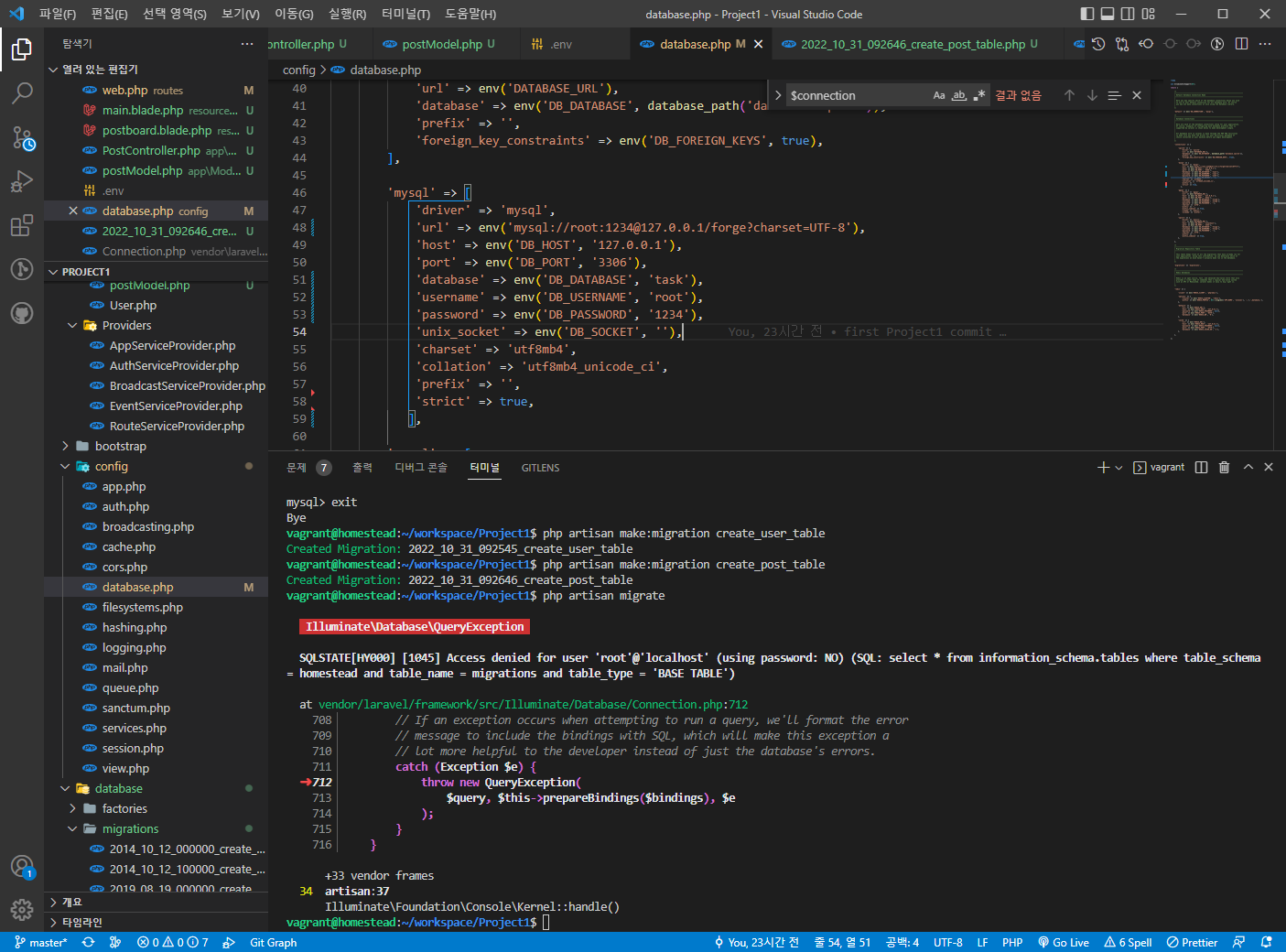The width and height of the screenshot is (1286, 952).
Task: Toggle replace mode in find widget
Action: tap(778, 95)
